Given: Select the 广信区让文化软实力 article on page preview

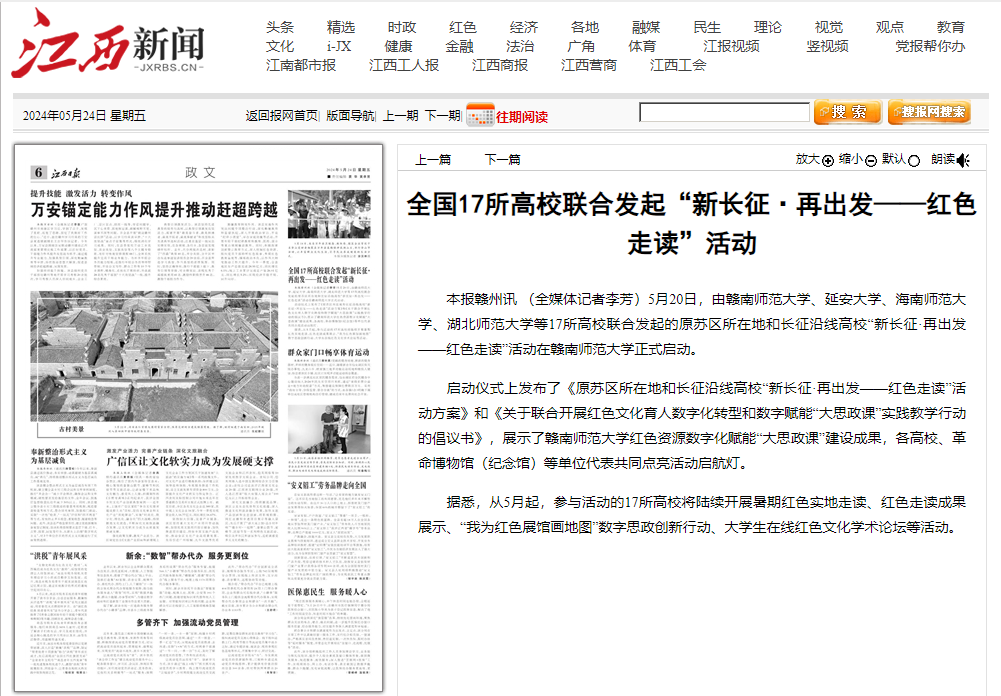Looking at the screenshot, I should (x=190, y=461).
